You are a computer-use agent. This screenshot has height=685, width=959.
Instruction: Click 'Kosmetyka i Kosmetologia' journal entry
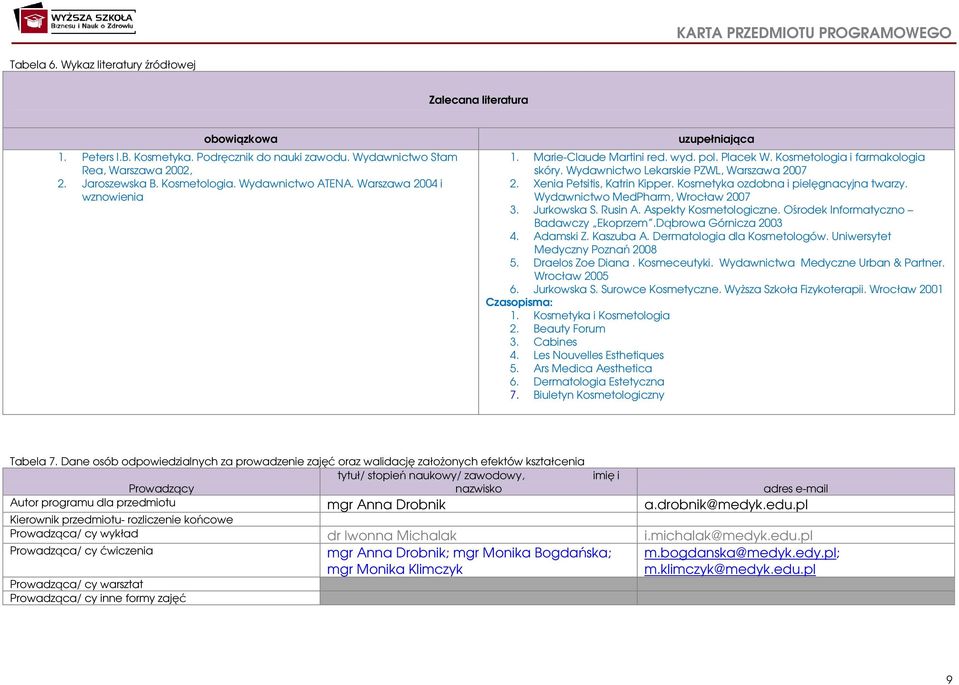601,316
